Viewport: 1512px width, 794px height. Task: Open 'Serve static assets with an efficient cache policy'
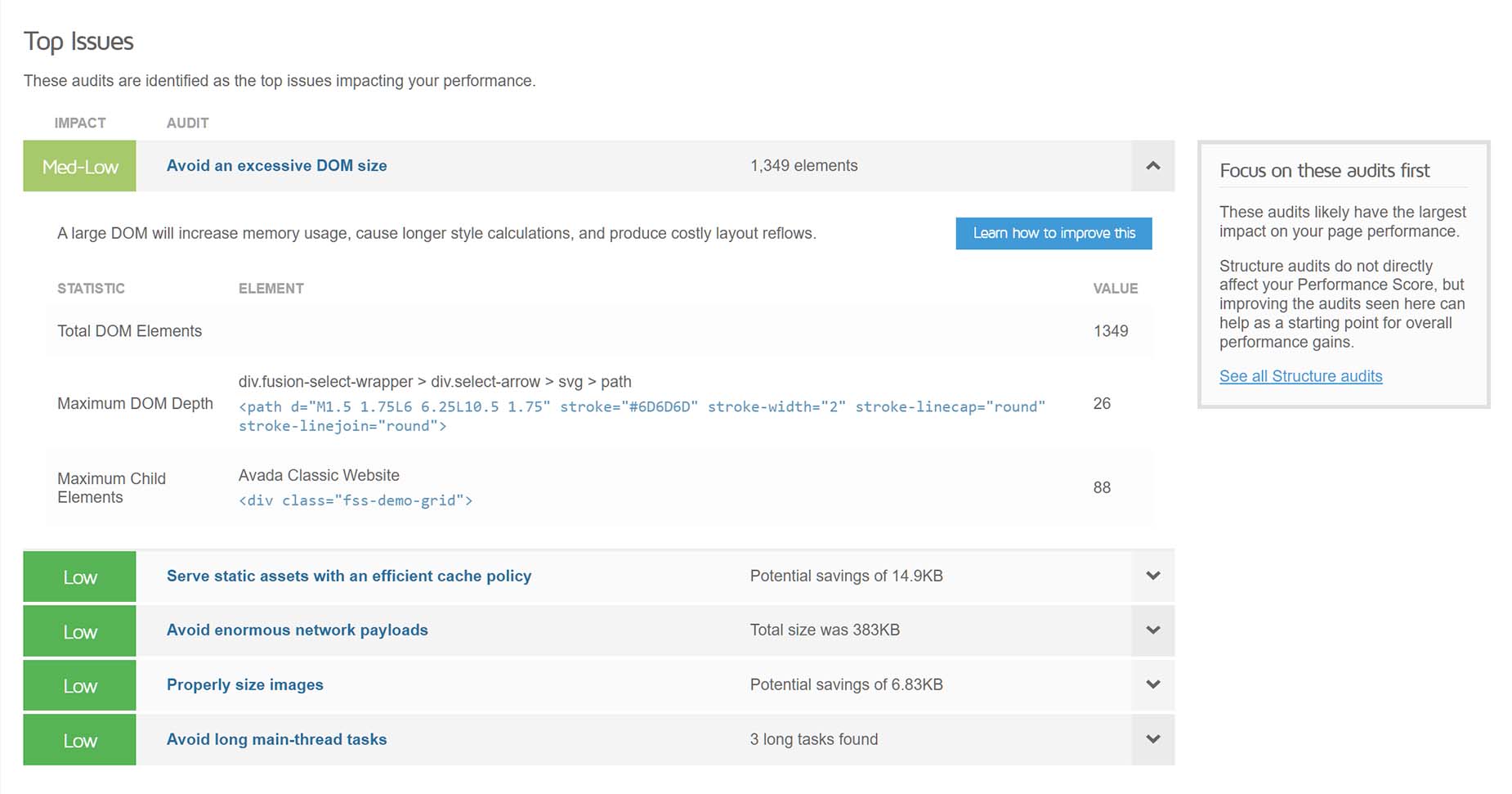[x=349, y=576]
